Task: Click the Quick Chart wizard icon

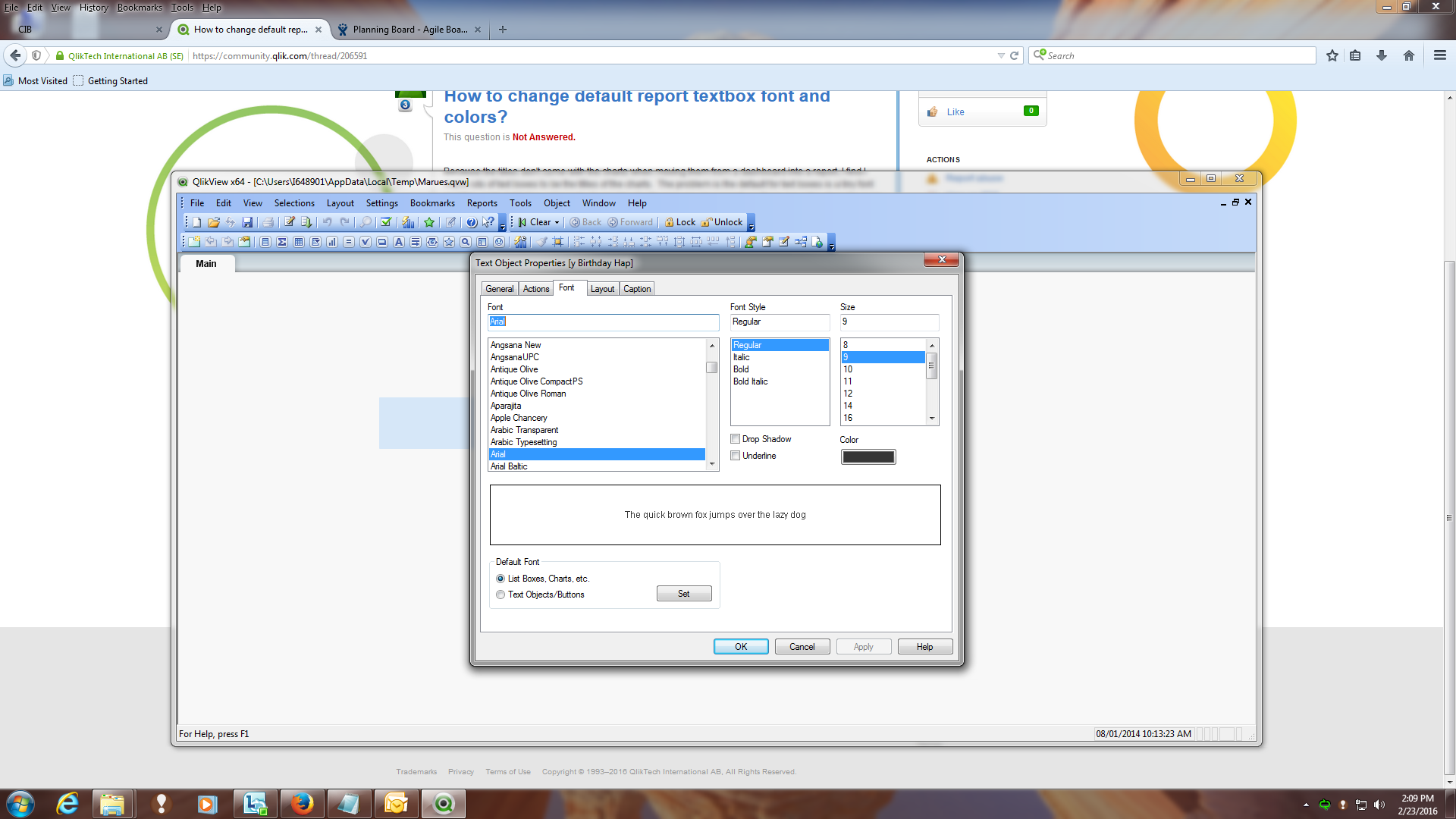Action: point(408,222)
